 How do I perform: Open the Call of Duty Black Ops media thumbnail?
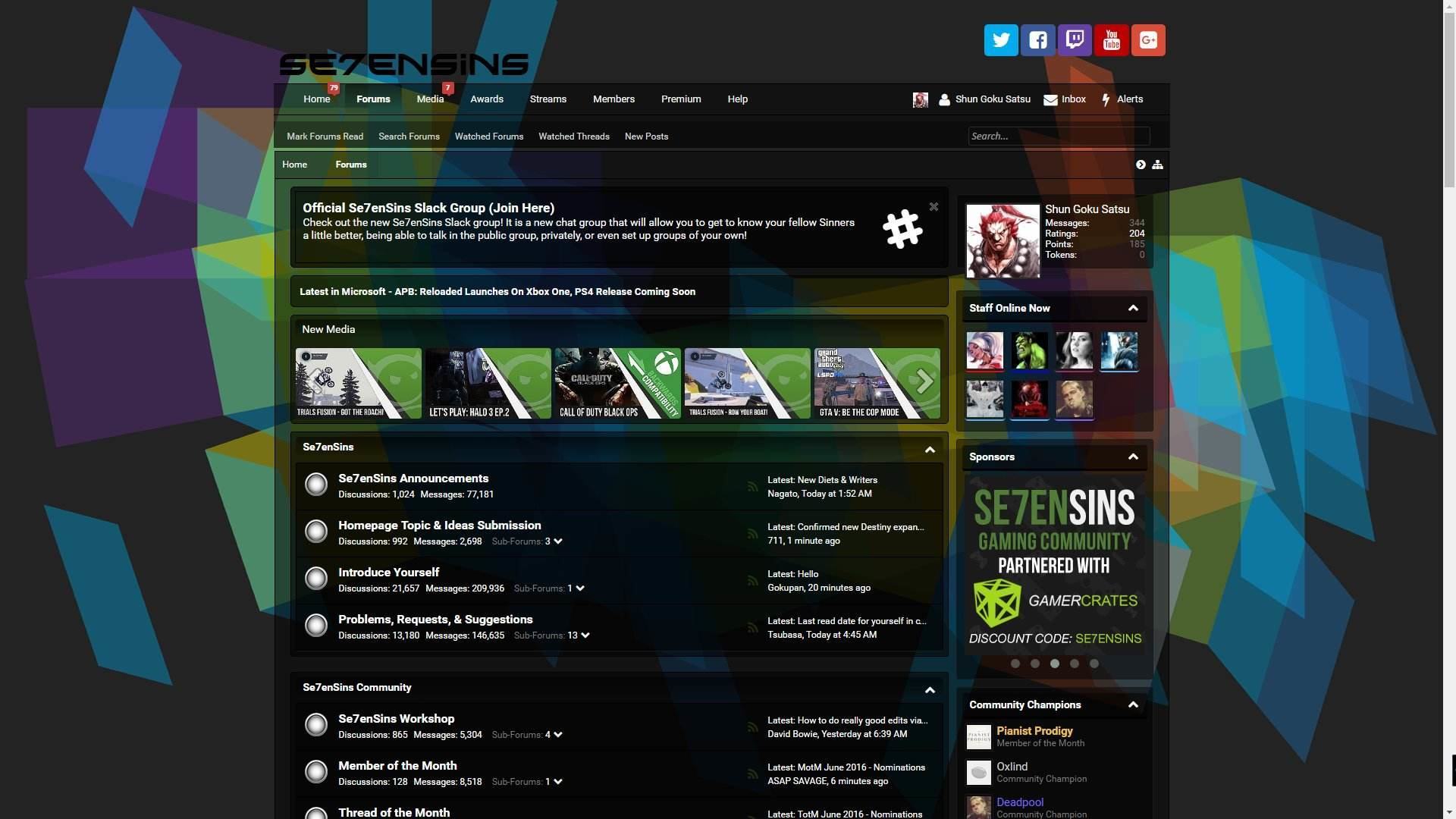(x=617, y=383)
